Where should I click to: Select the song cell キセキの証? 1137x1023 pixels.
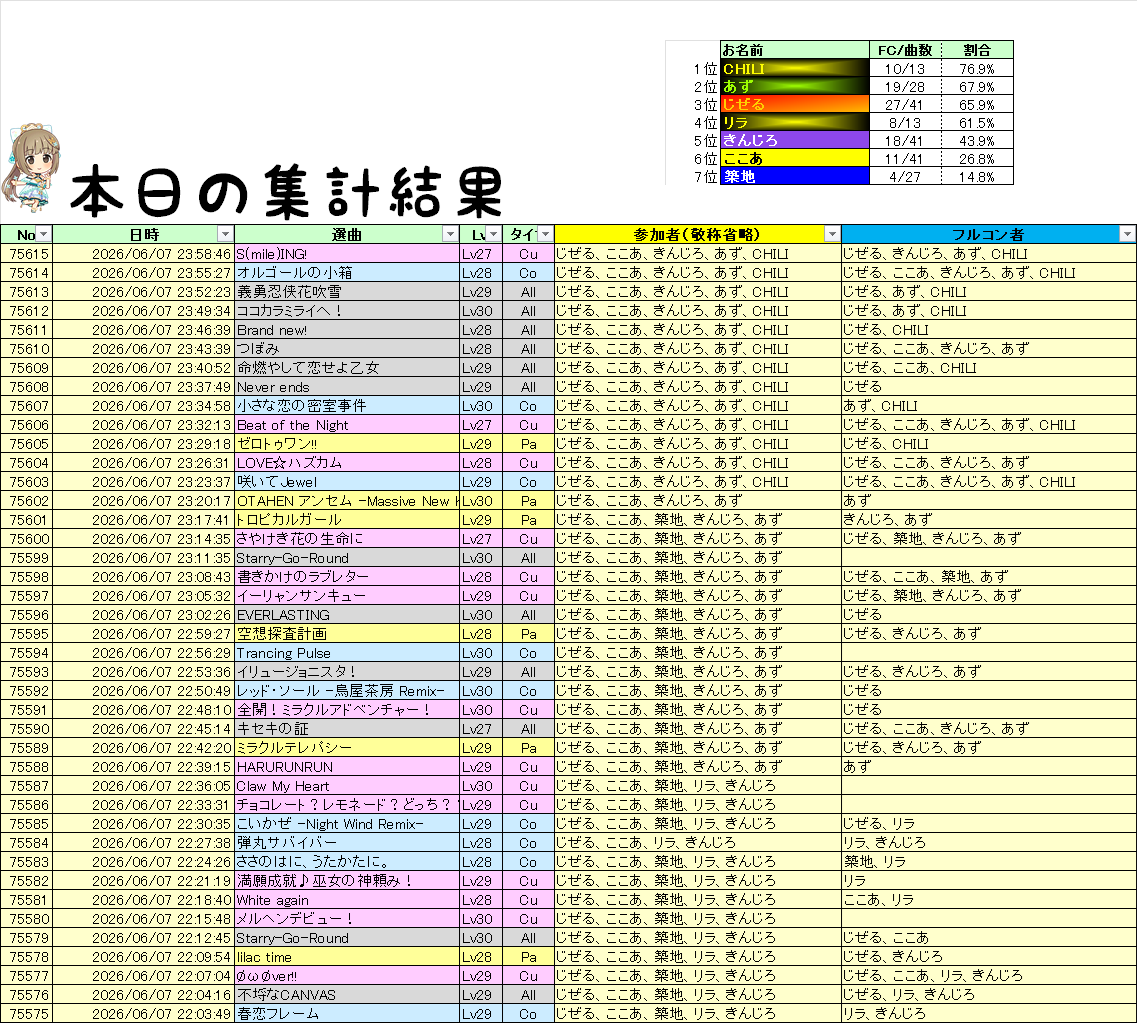click(347, 729)
